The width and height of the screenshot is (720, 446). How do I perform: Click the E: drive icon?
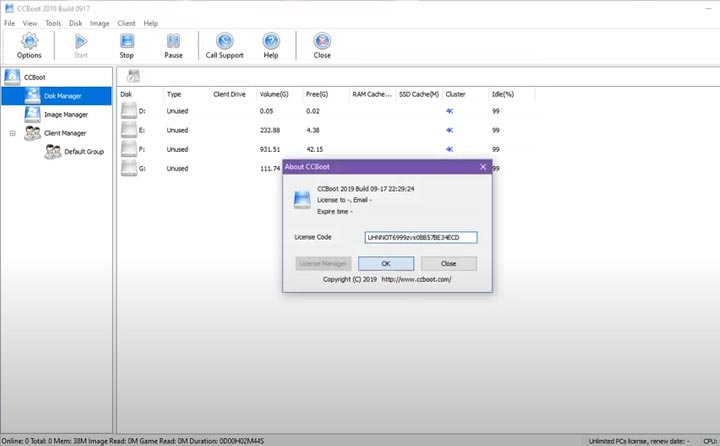(129, 130)
